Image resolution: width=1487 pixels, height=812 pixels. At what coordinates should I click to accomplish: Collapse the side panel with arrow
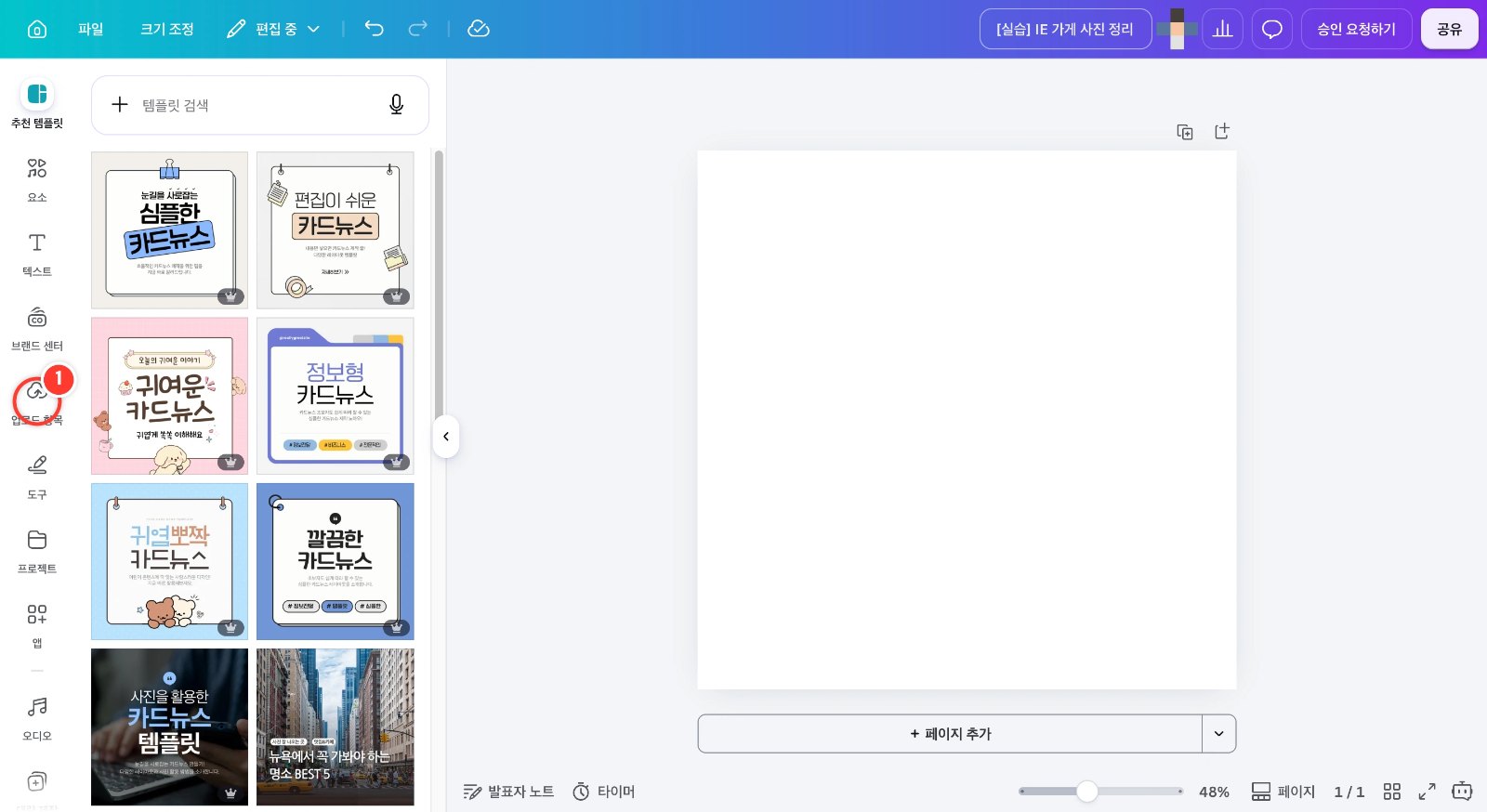click(x=446, y=437)
